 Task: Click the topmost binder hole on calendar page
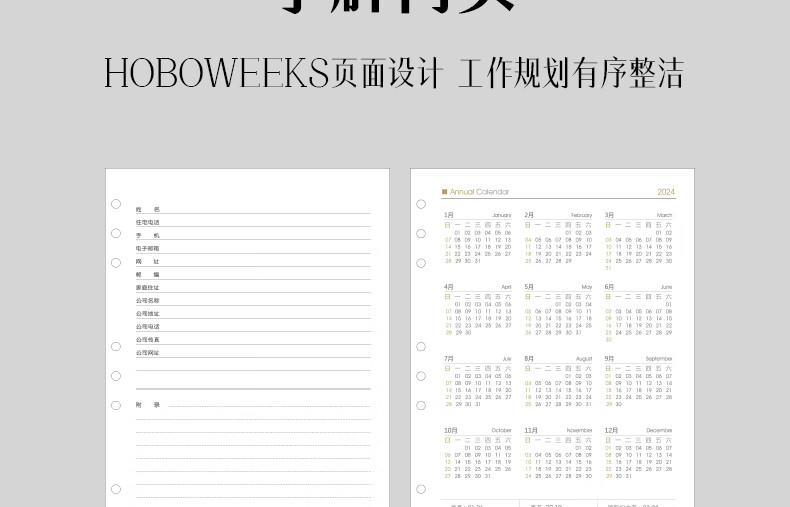coord(421,204)
